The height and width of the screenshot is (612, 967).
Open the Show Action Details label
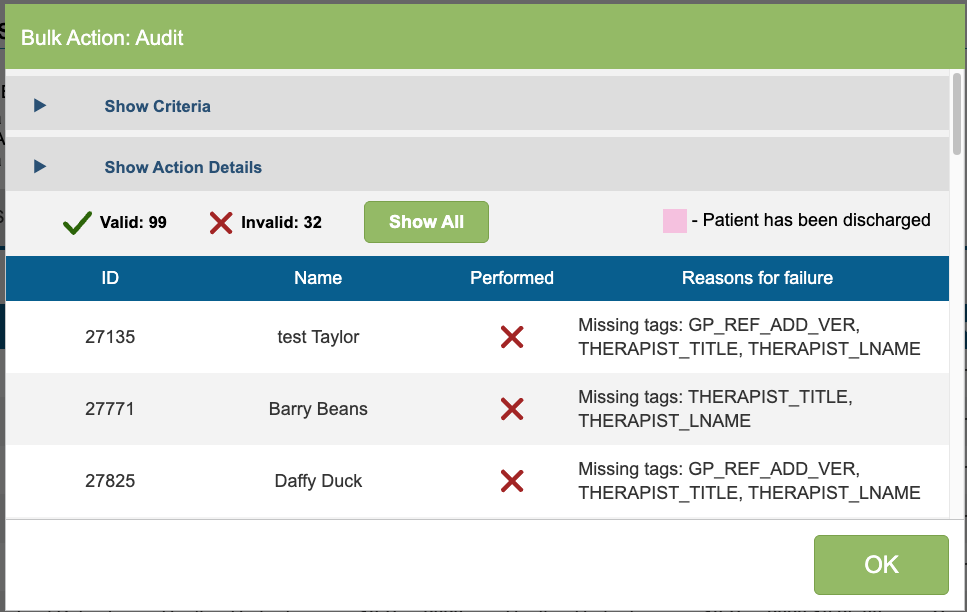(183, 167)
